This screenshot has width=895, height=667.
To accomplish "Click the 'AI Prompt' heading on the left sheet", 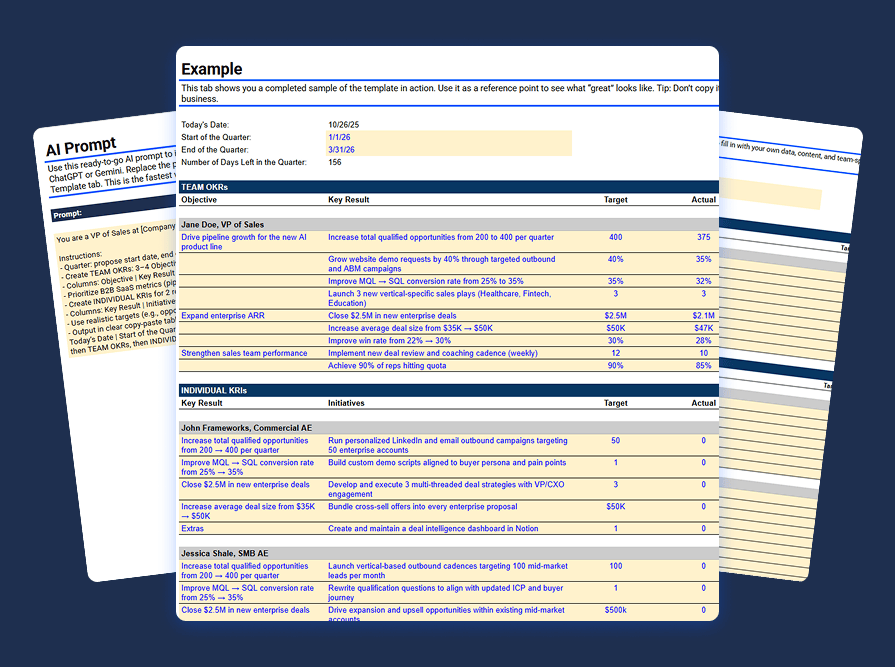I will [x=81, y=147].
